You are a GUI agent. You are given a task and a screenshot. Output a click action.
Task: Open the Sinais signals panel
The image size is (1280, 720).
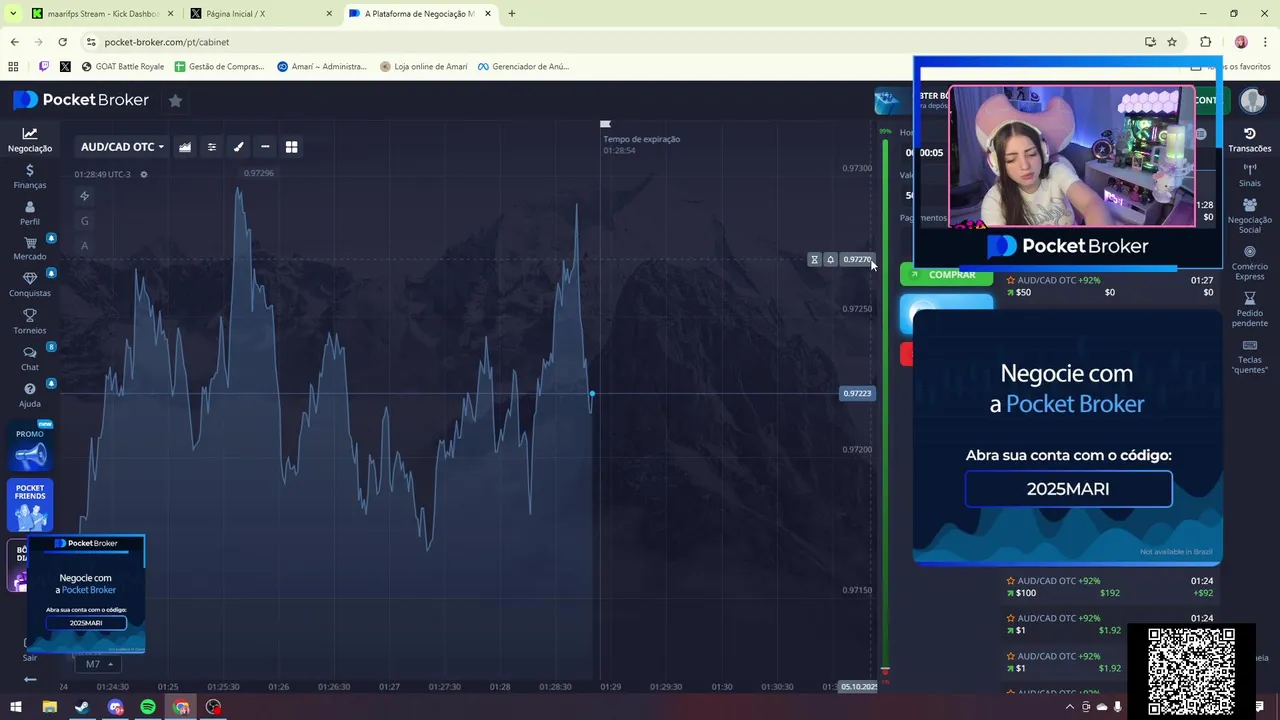1250,176
